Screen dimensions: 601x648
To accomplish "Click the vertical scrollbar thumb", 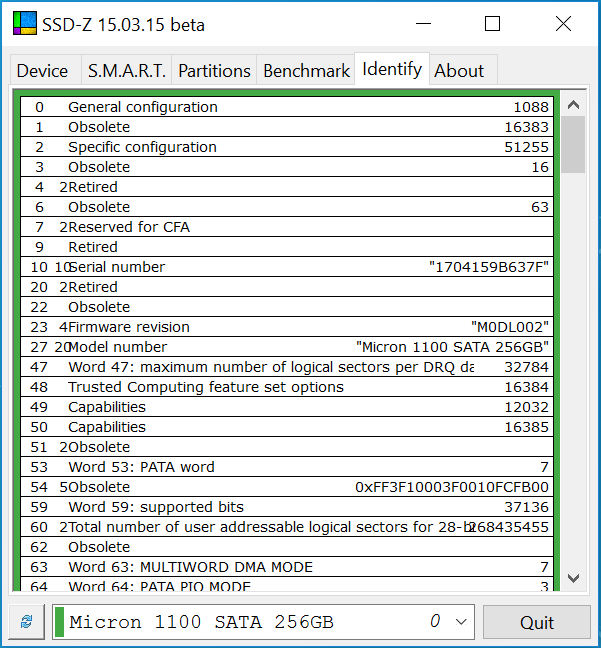I will [573, 145].
